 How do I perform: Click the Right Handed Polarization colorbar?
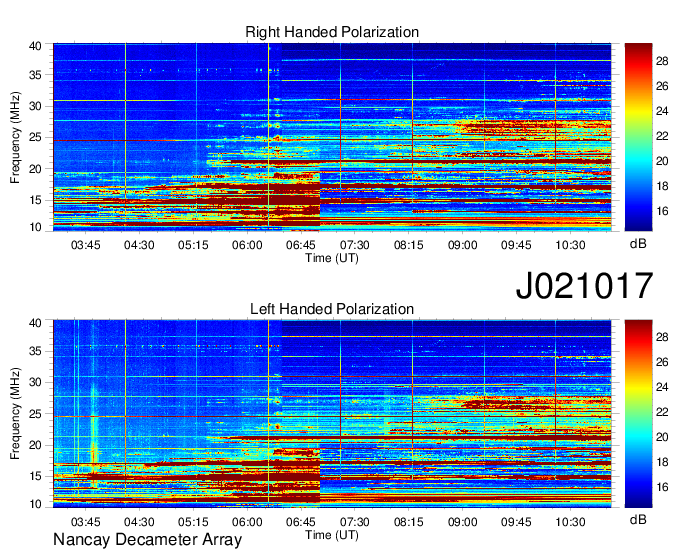pos(638,137)
